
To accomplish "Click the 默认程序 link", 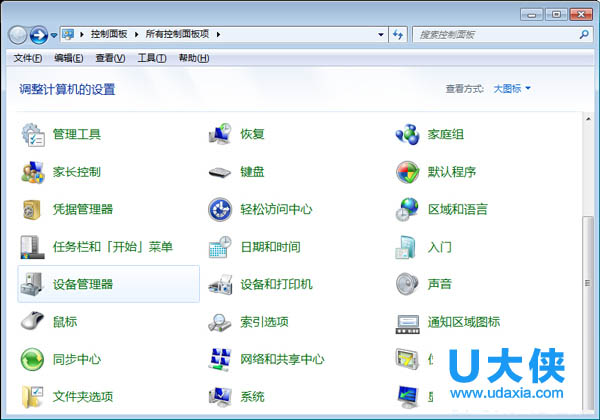I will click(x=451, y=172).
